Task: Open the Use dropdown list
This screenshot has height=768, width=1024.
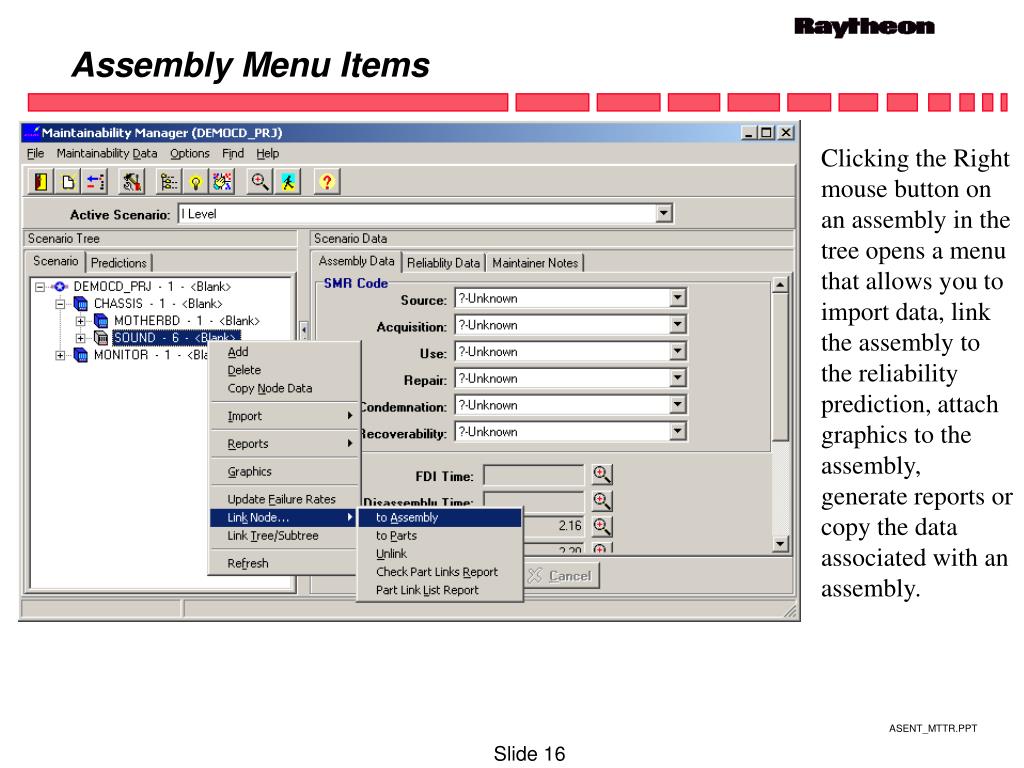Action: tap(678, 351)
